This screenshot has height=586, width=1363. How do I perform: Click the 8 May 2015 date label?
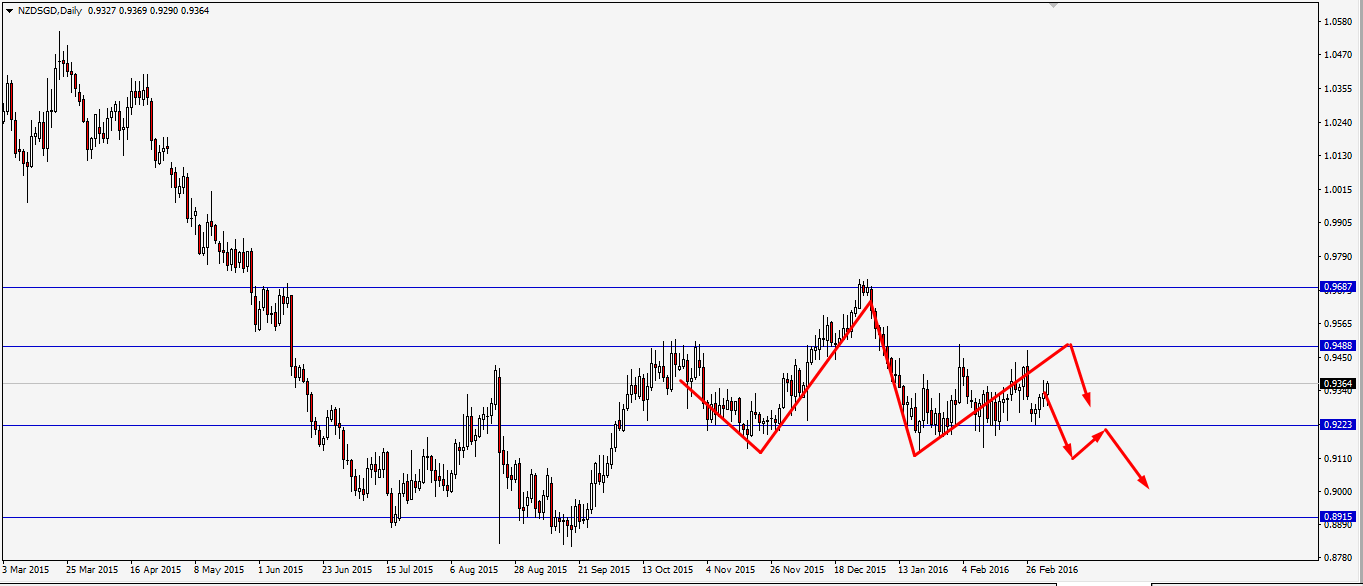pos(219,569)
